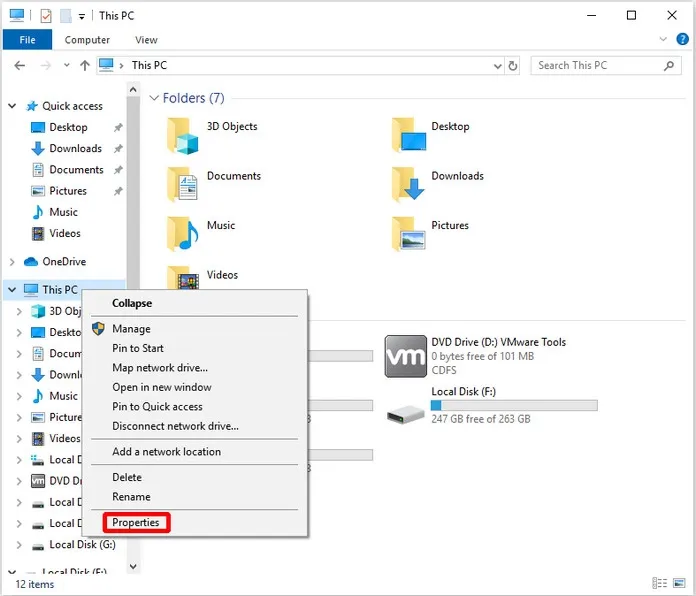The height and width of the screenshot is (596, 696).
Task: Open the 3D Objects folder icon
Action: [x=182, y=136]
